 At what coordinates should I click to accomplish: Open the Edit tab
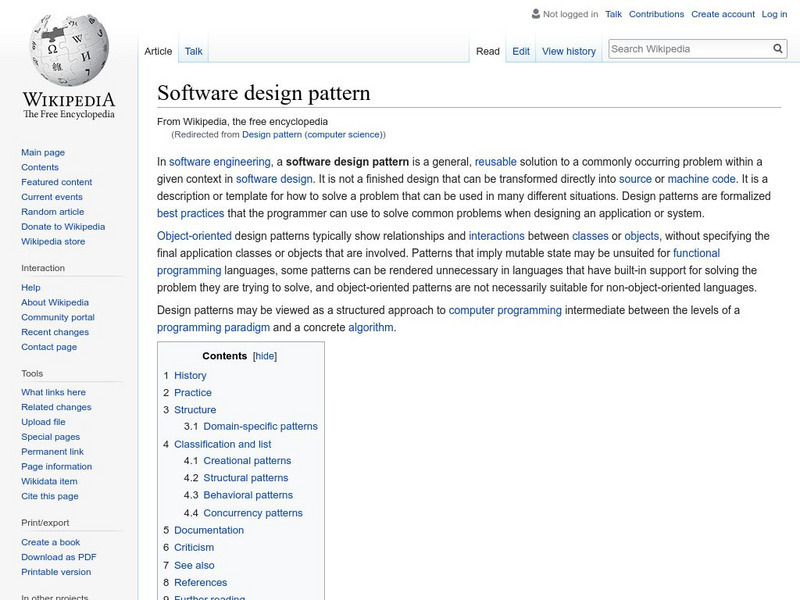click(520, 51)
